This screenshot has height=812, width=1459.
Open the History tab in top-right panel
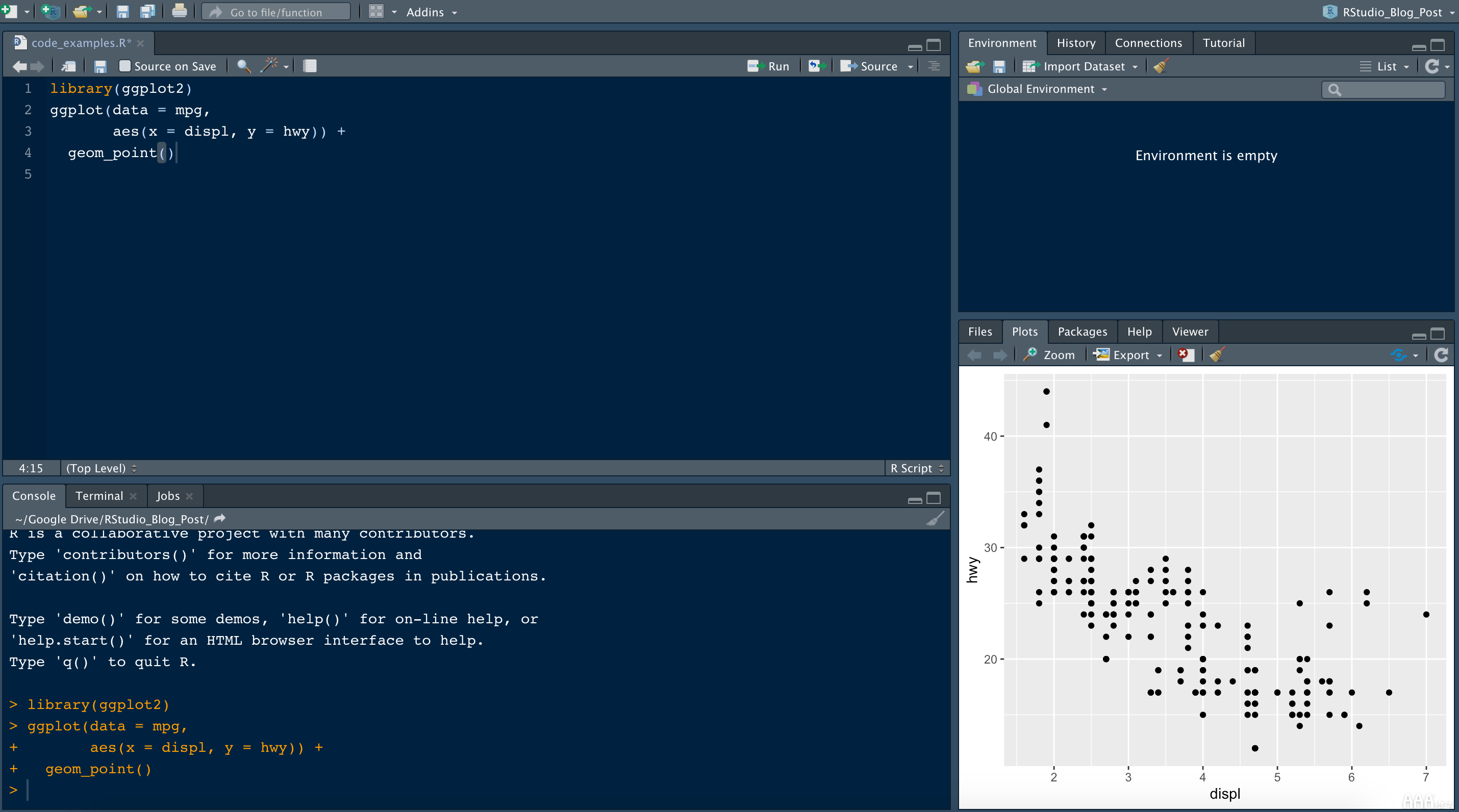tap(1074, 42)
